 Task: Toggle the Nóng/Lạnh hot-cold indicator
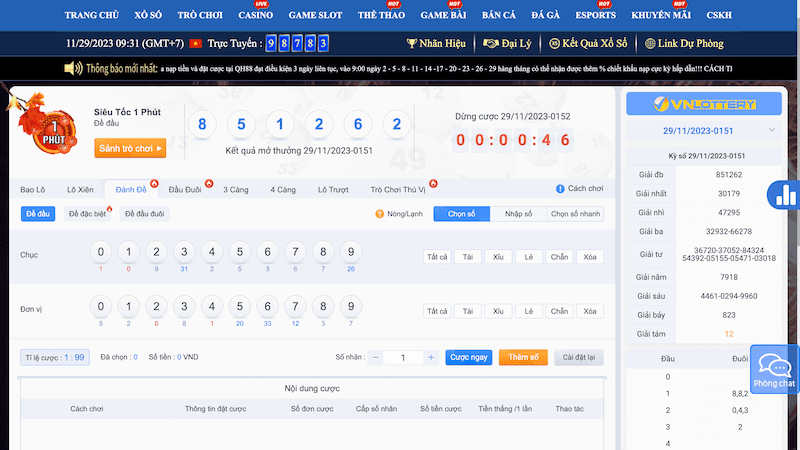coord(379,214)
